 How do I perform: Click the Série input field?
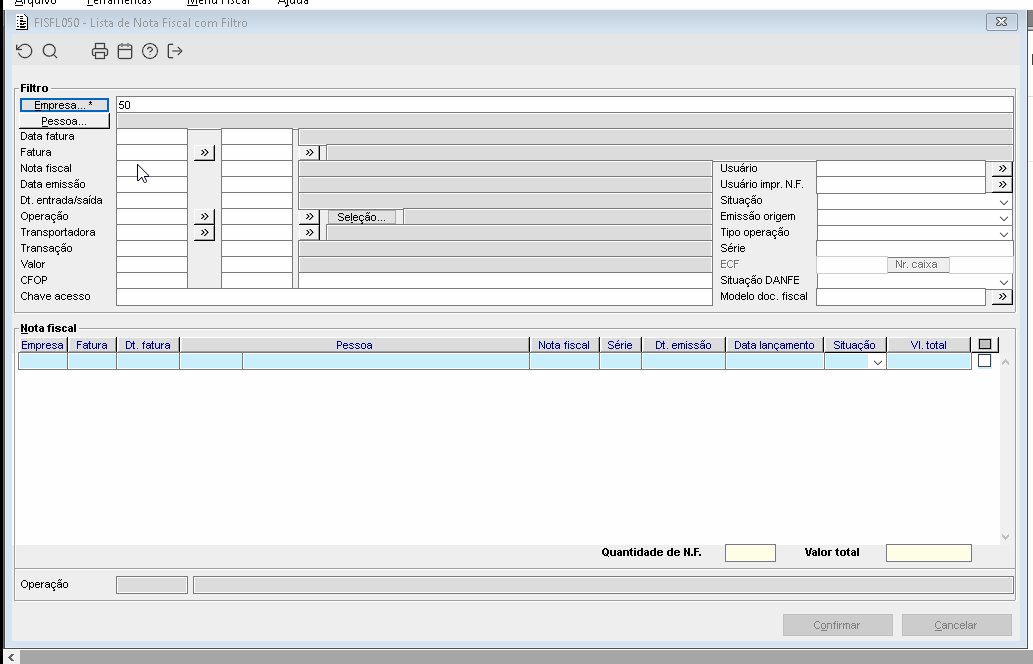914,248
